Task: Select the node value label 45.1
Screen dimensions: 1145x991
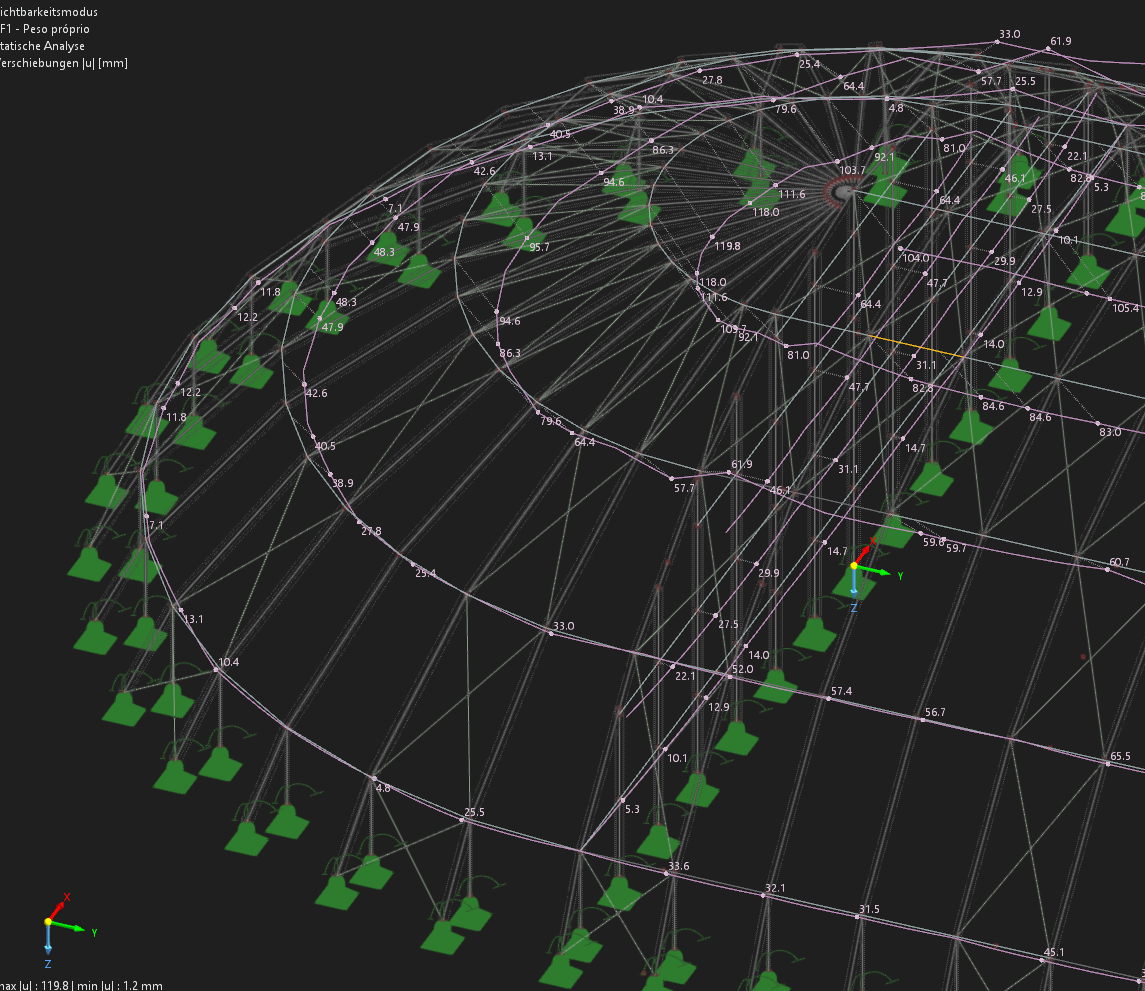Action: coord(1054,952)
